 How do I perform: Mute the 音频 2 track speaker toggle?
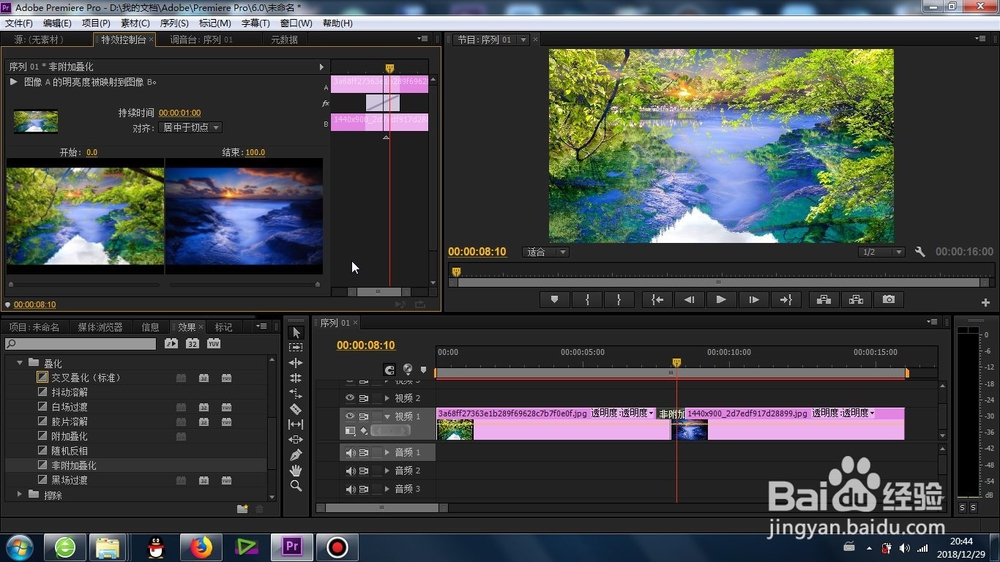point(349,471)
